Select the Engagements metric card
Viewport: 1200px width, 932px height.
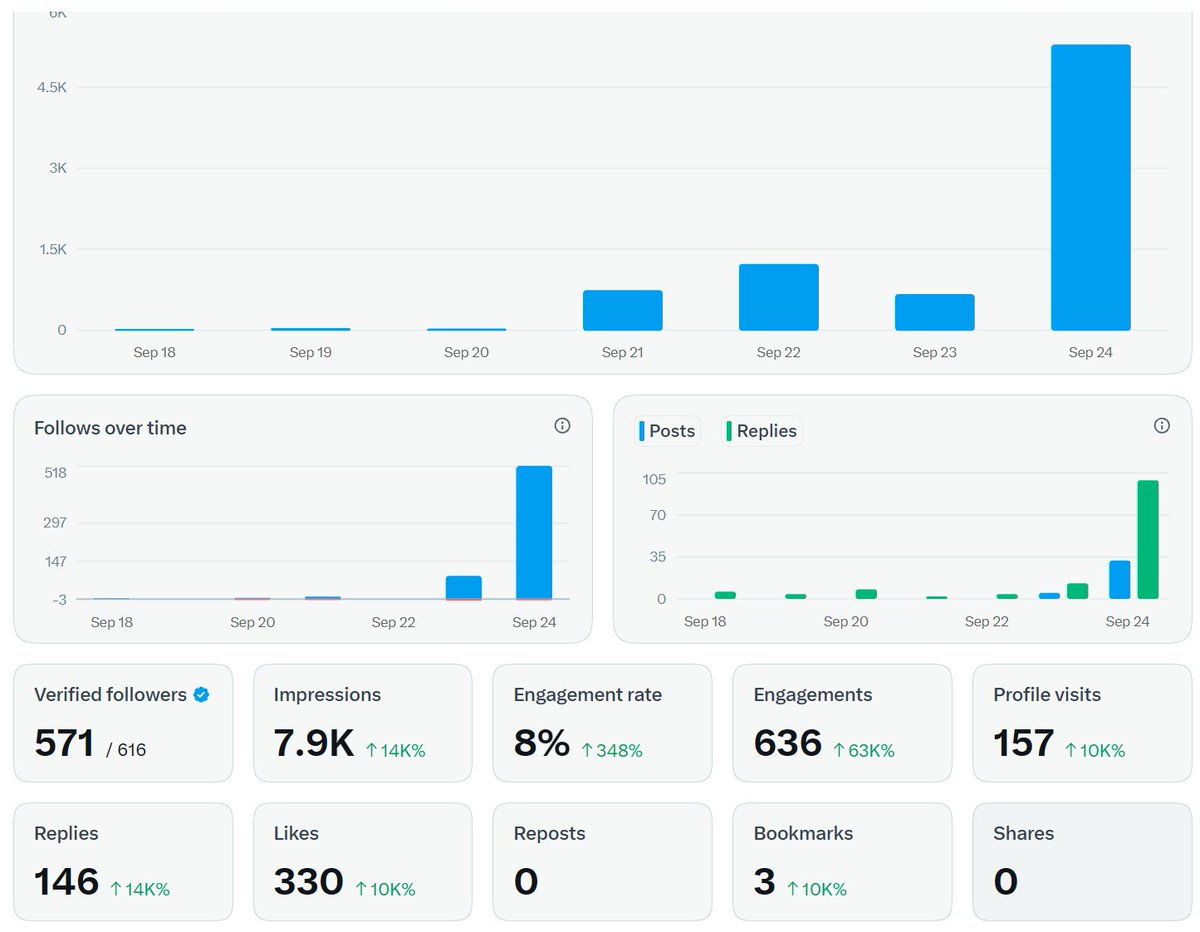tap(843, 723)
